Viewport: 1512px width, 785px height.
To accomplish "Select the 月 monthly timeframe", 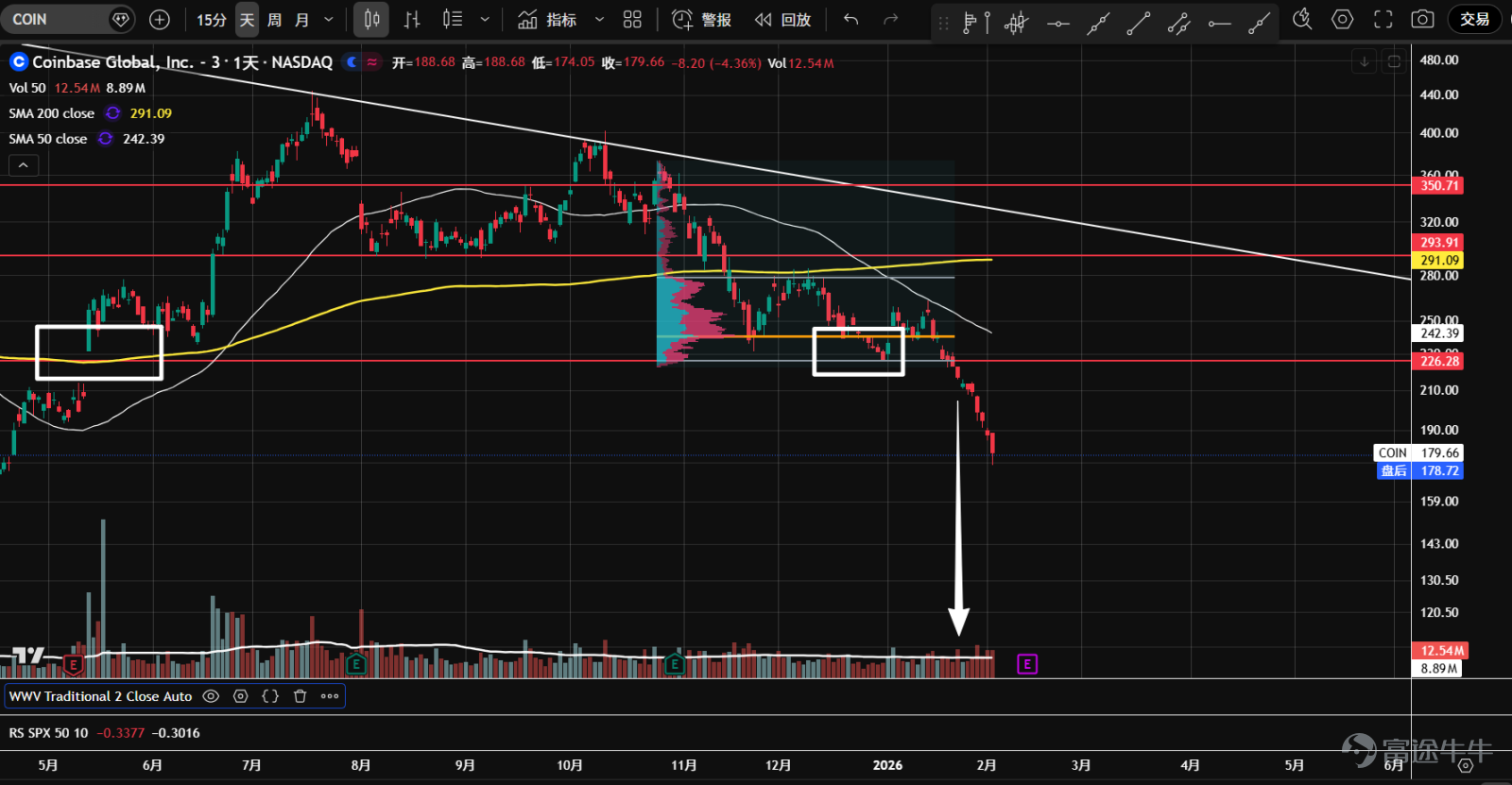I will pos(302,19).
